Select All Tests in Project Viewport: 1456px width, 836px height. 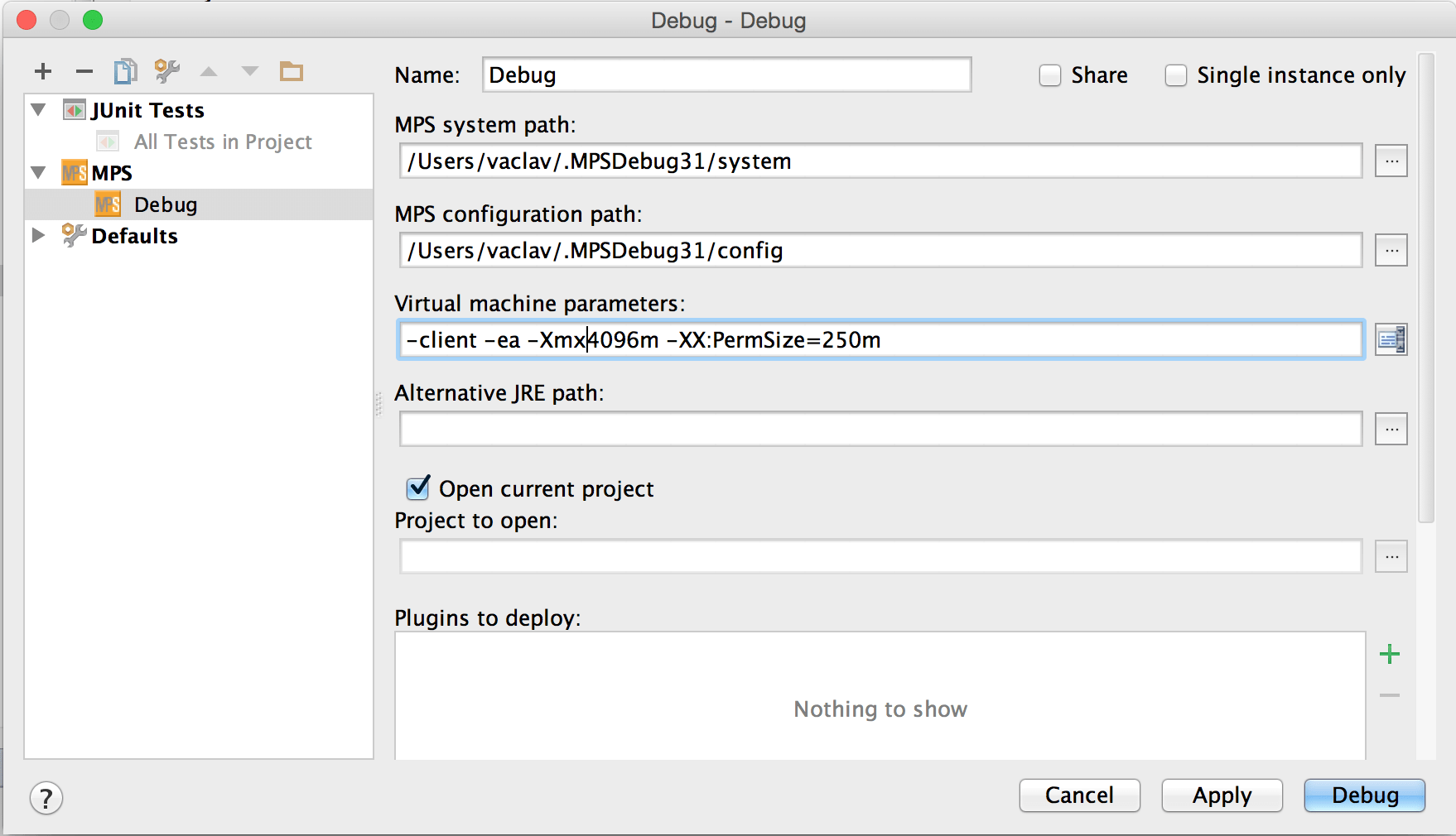point(222,141)
